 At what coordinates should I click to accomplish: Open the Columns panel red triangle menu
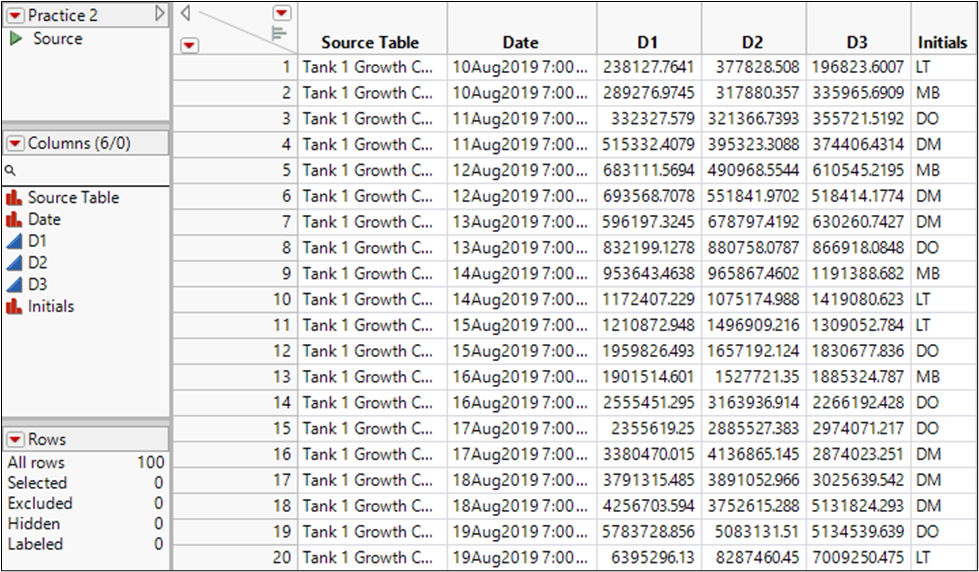click(x=15, y=144)
